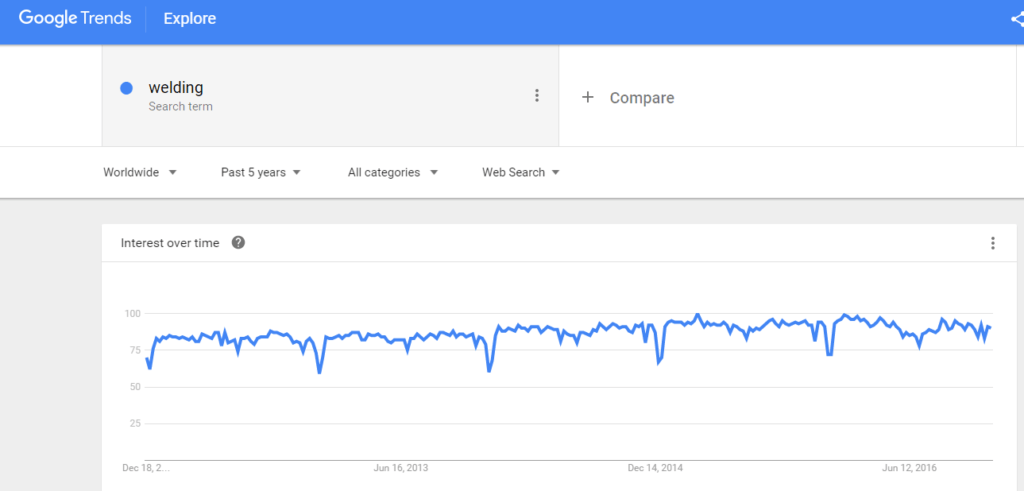Screen dimensions: 1024x491
Task: Click the Google Trends logo
Action: pos(75,18)
